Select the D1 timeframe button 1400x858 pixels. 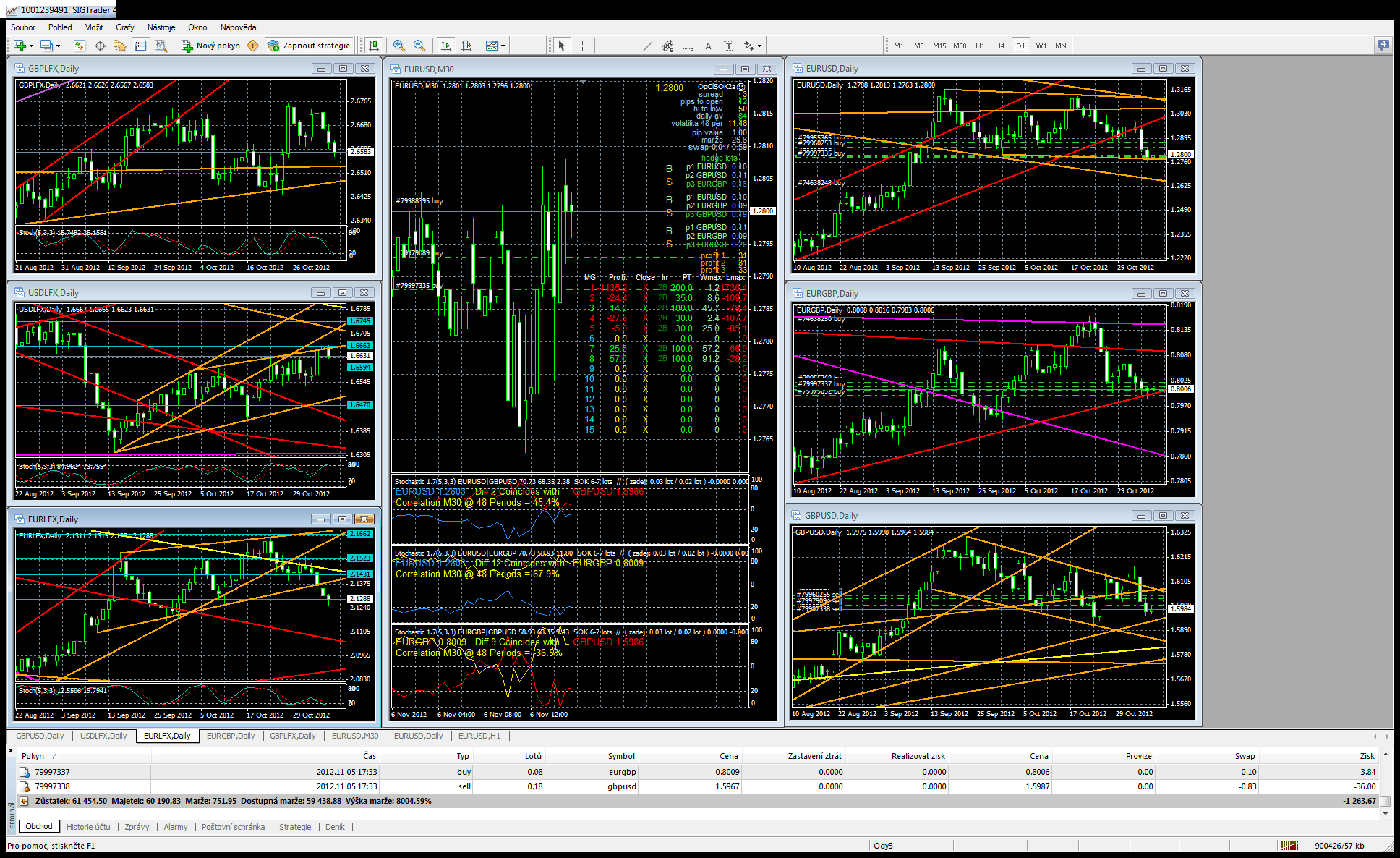1020,46
